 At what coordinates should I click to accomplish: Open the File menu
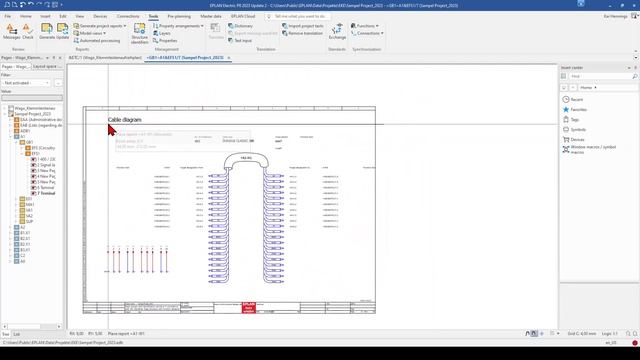8,16
